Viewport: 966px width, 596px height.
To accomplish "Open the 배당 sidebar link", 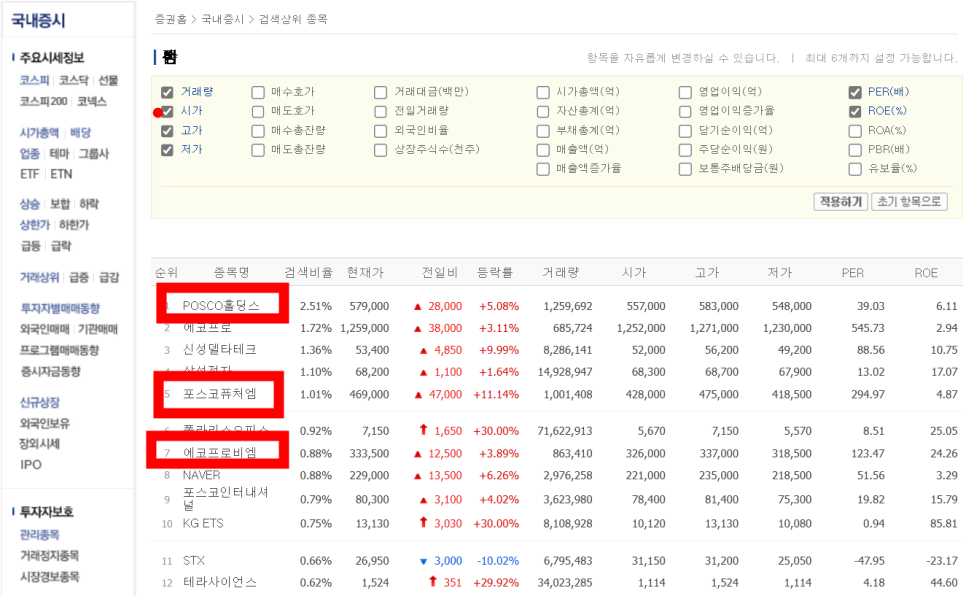I will click(80, 133).
